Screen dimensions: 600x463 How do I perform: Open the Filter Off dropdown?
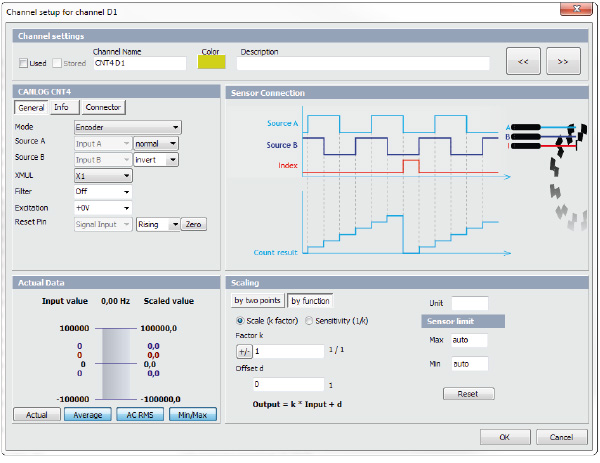[103, 192]
